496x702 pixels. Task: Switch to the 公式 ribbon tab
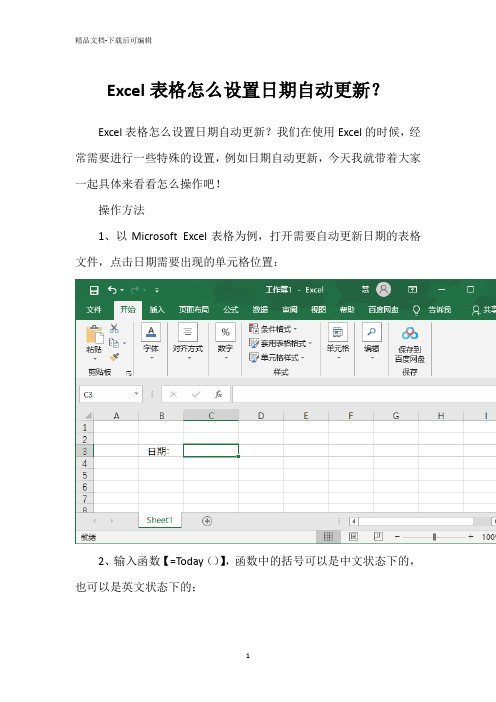[x=231, y=309]
